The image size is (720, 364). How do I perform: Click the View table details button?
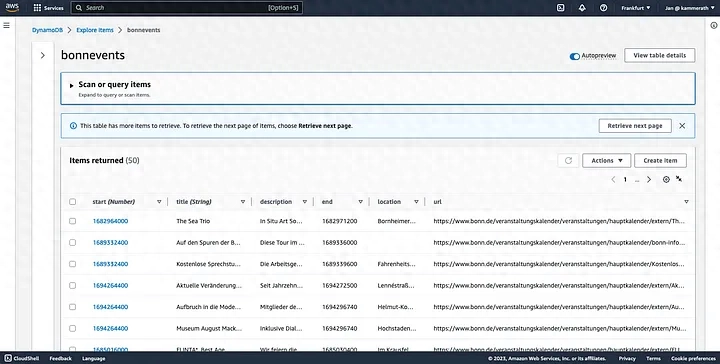click(659, 55)
